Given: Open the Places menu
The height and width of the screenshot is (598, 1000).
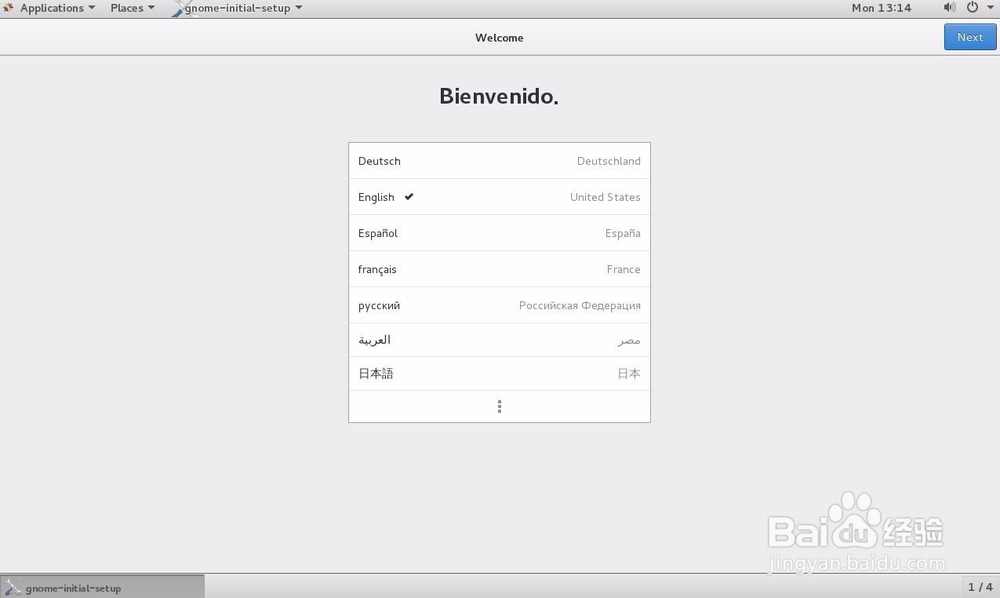Looking at the screenshot, I should [x=132, y=8].
